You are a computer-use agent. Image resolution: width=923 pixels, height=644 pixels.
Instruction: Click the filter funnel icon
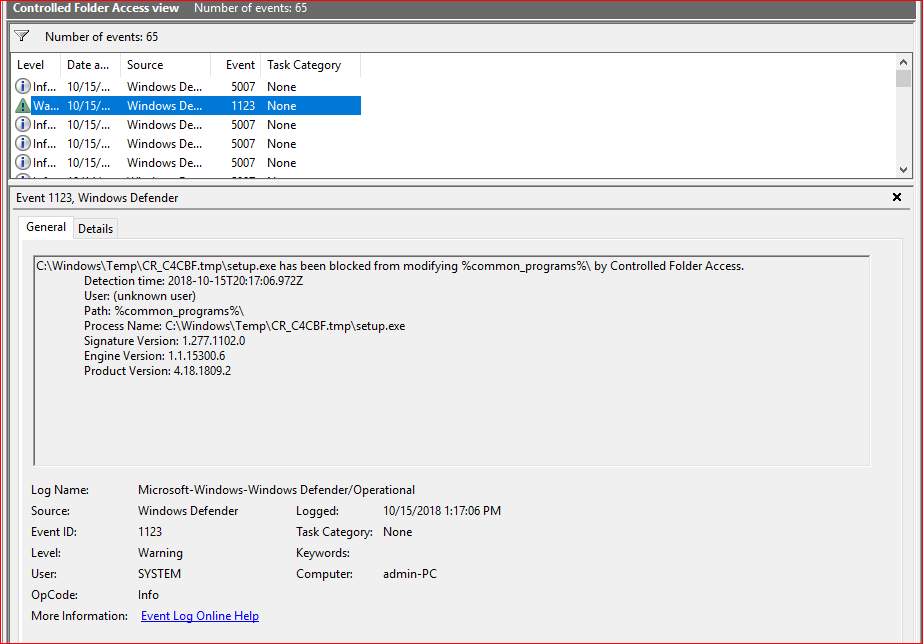coord(22,36)
